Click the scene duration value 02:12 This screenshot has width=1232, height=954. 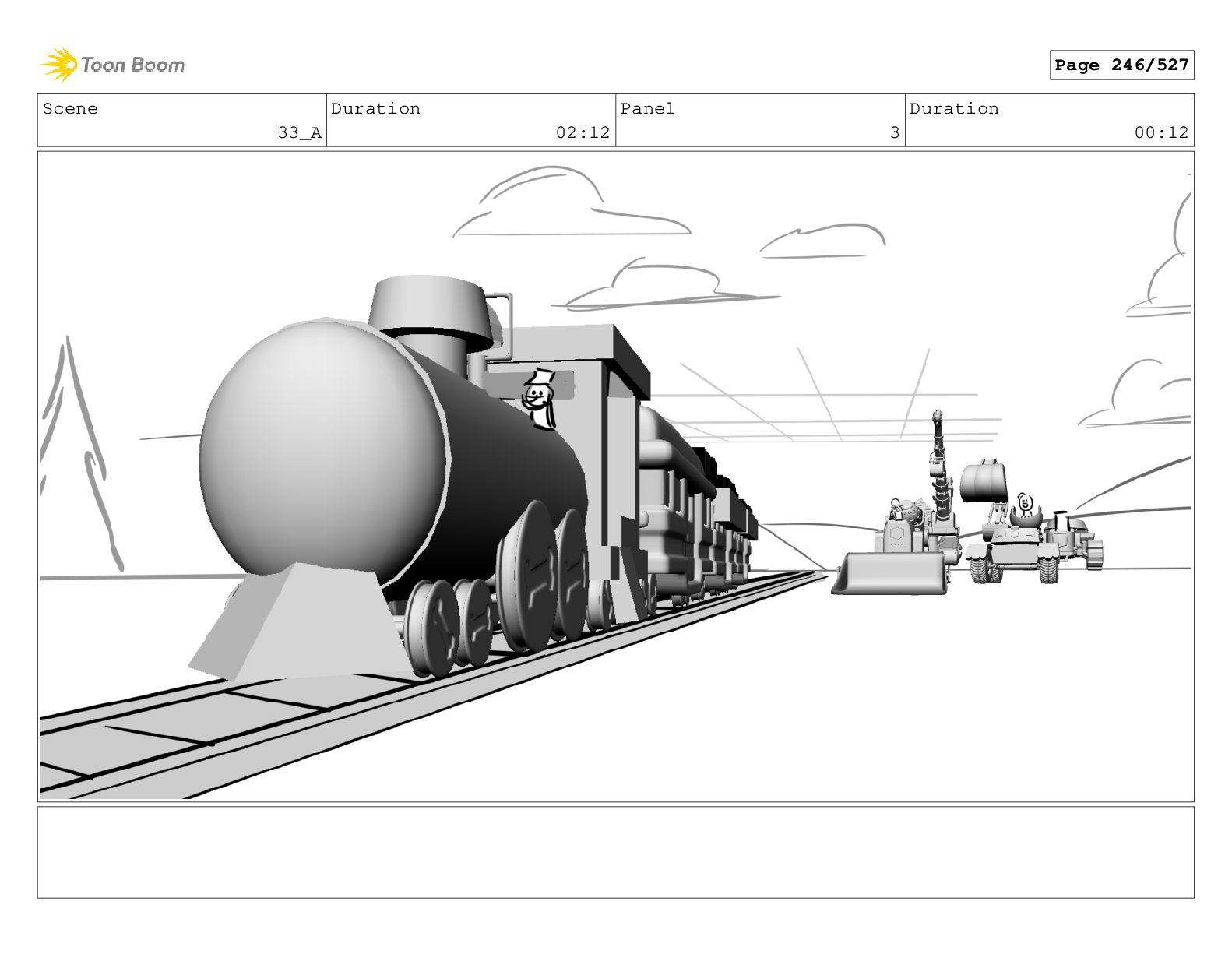(x=583, y=133)
